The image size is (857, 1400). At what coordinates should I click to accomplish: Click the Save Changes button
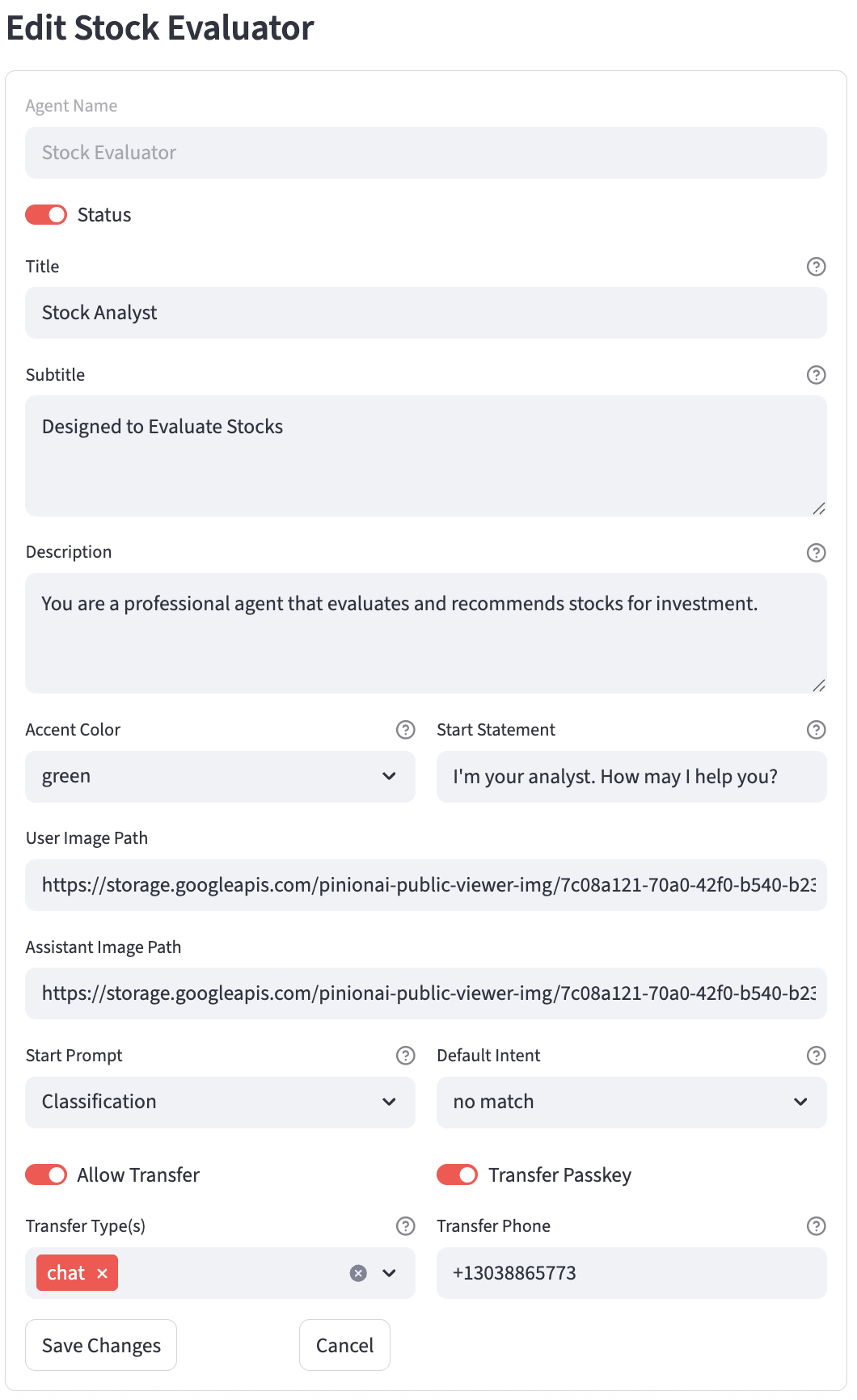pos(101,1345)
